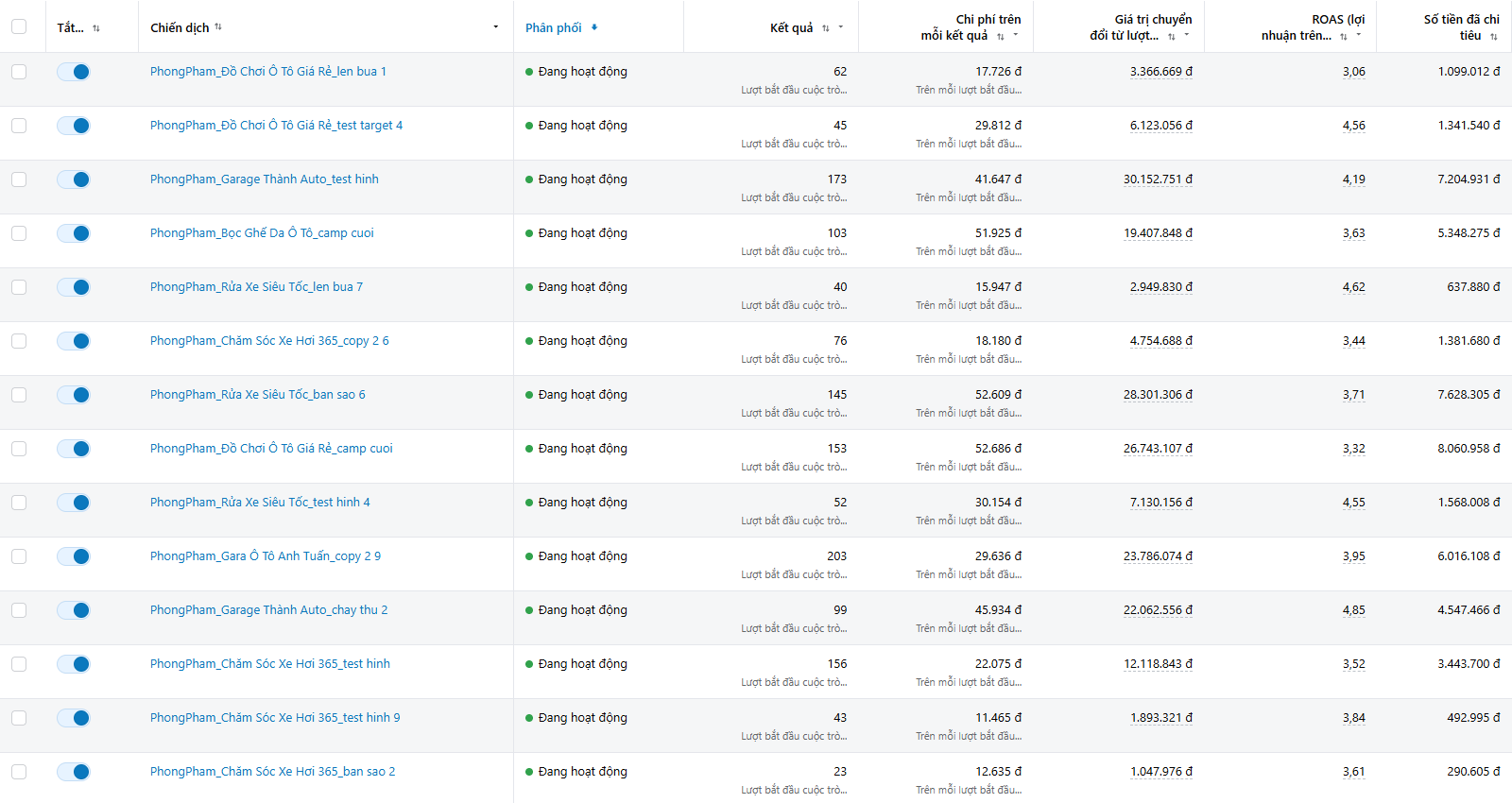Click conversion value 30.152.751 đ
1512x803 pixels.
click(x=1158, y=179)
